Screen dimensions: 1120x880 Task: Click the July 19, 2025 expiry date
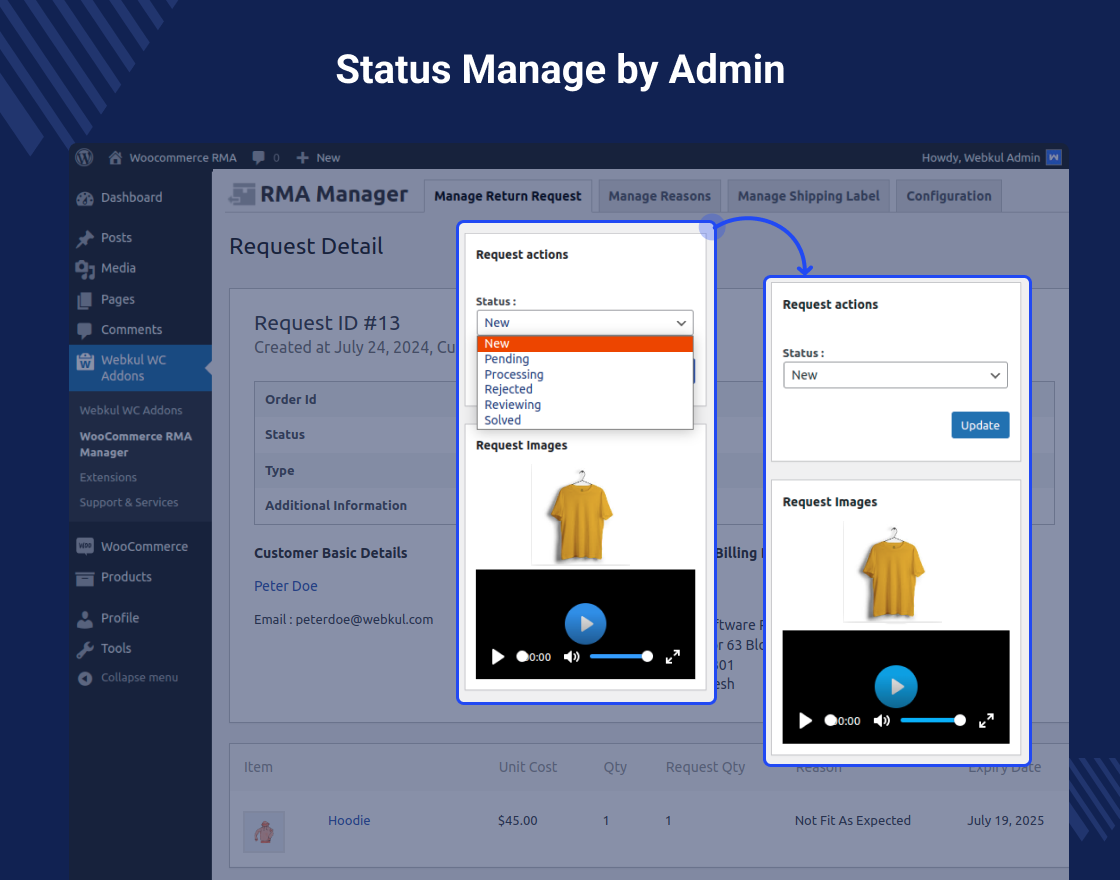pos(1006,821)
